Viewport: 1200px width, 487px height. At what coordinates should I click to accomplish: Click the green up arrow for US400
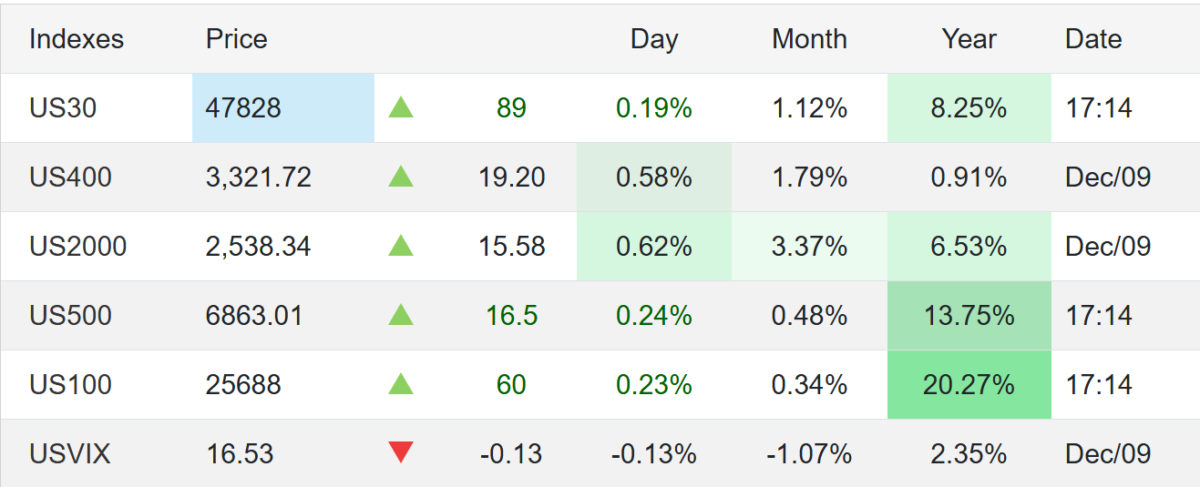[401, 177]
